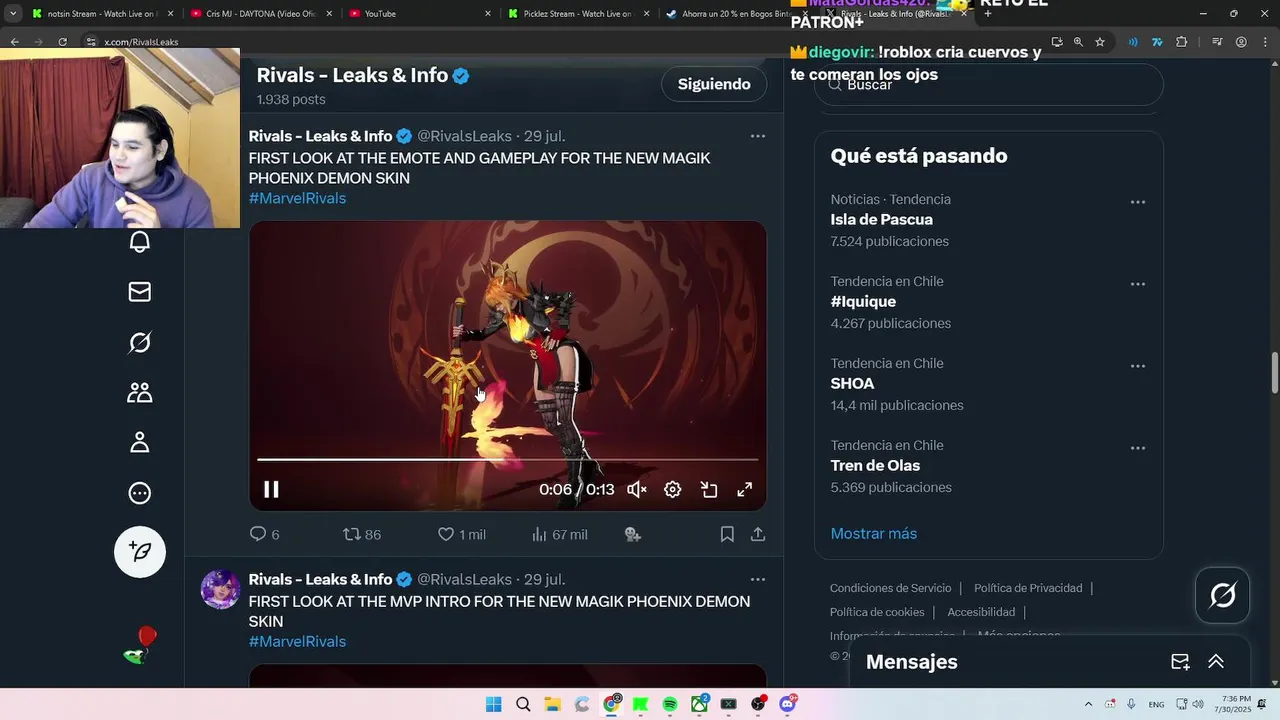1280x720 pixels.
Task: View analytics showing 67 mil views
Action: (x=559, y=535)
